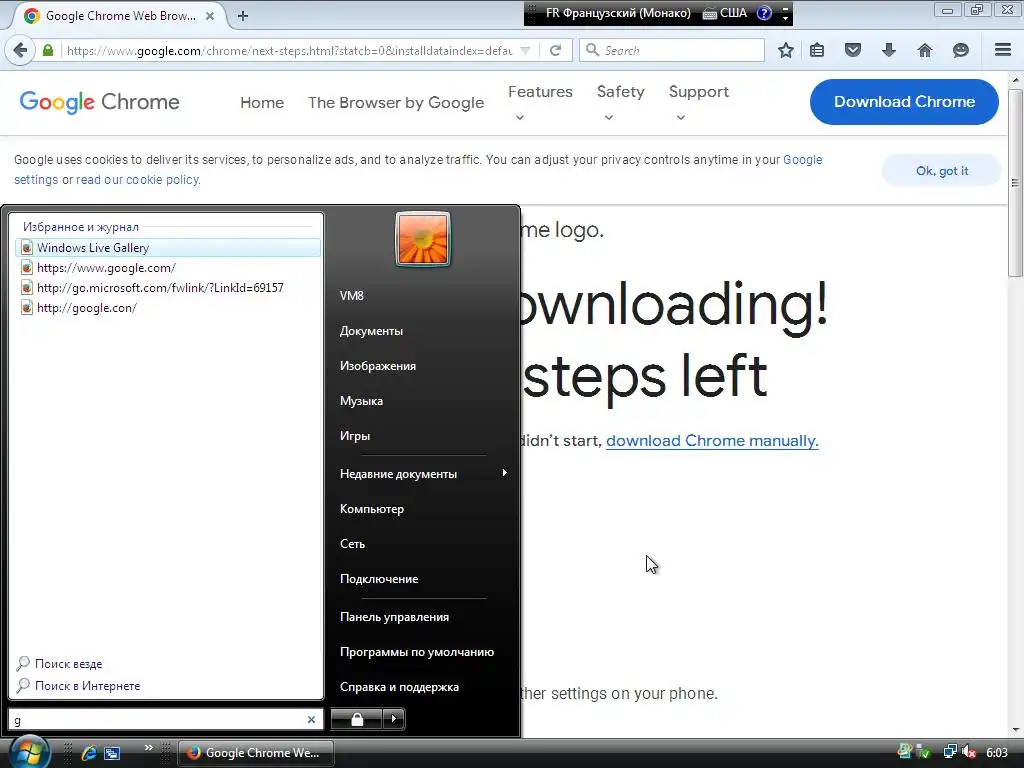This screenshot has height=768, width=1024.
Task: Open the go.microsoft.com fwlink entry
Action: pos(168,288)
